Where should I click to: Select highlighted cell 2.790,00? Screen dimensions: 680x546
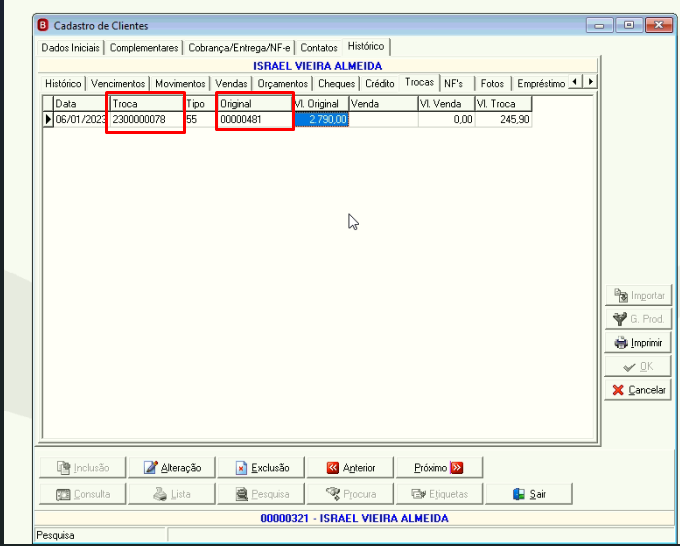(x=321, y=119)
